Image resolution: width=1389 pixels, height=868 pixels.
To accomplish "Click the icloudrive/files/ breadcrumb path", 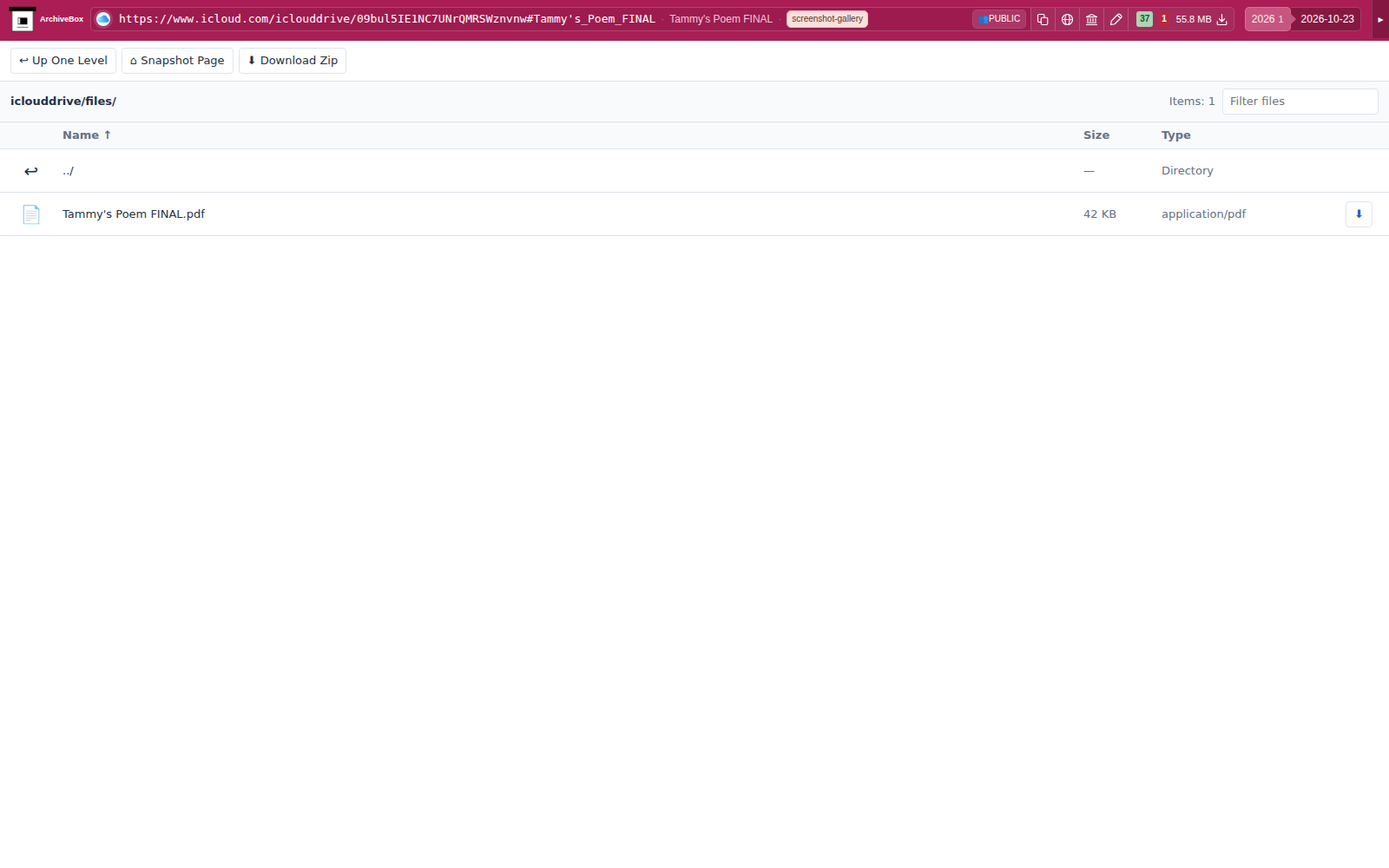I will (x=63, y=102).
